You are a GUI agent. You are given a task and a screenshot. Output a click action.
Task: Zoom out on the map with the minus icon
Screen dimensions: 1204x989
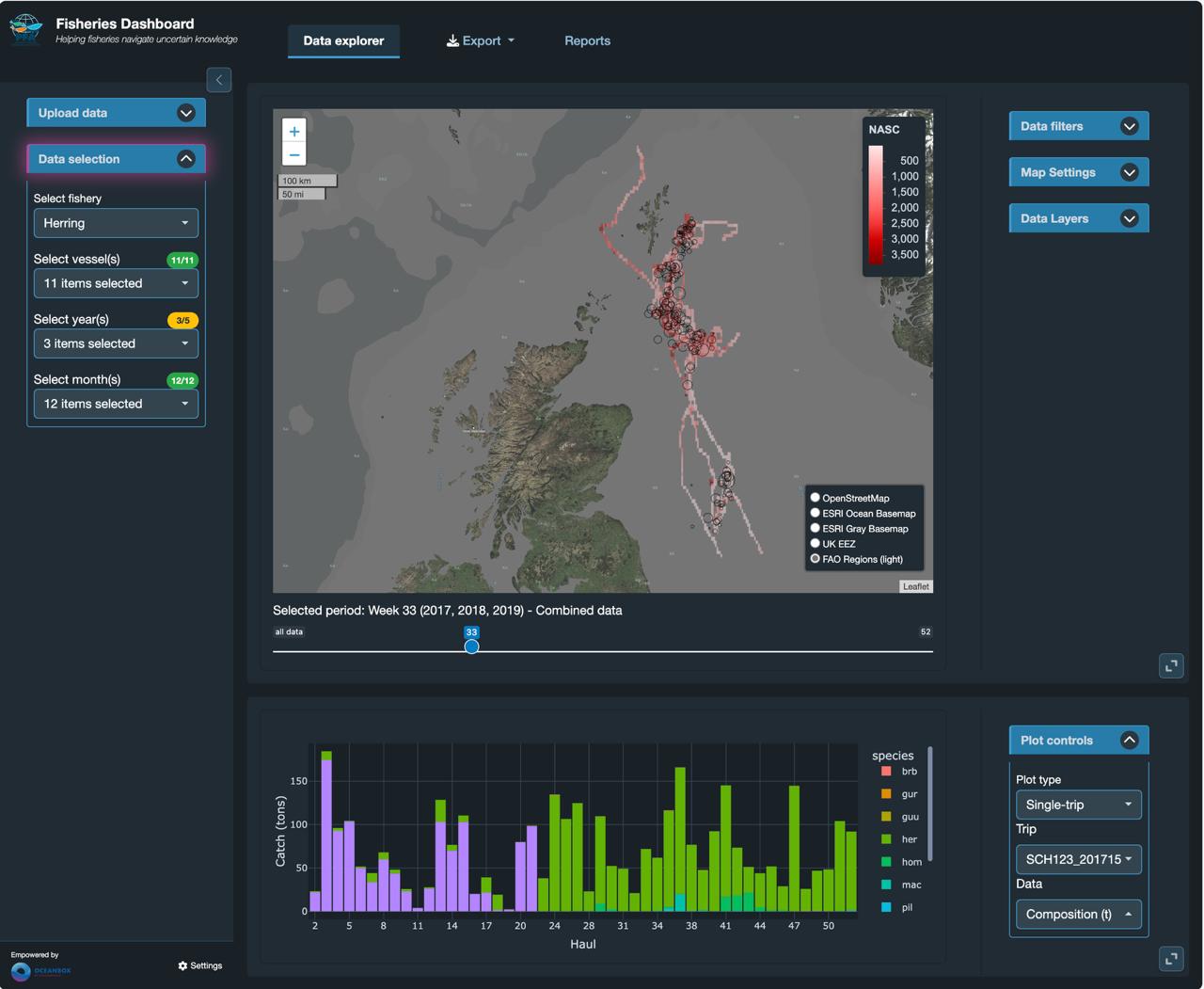(x=293, y=154)
